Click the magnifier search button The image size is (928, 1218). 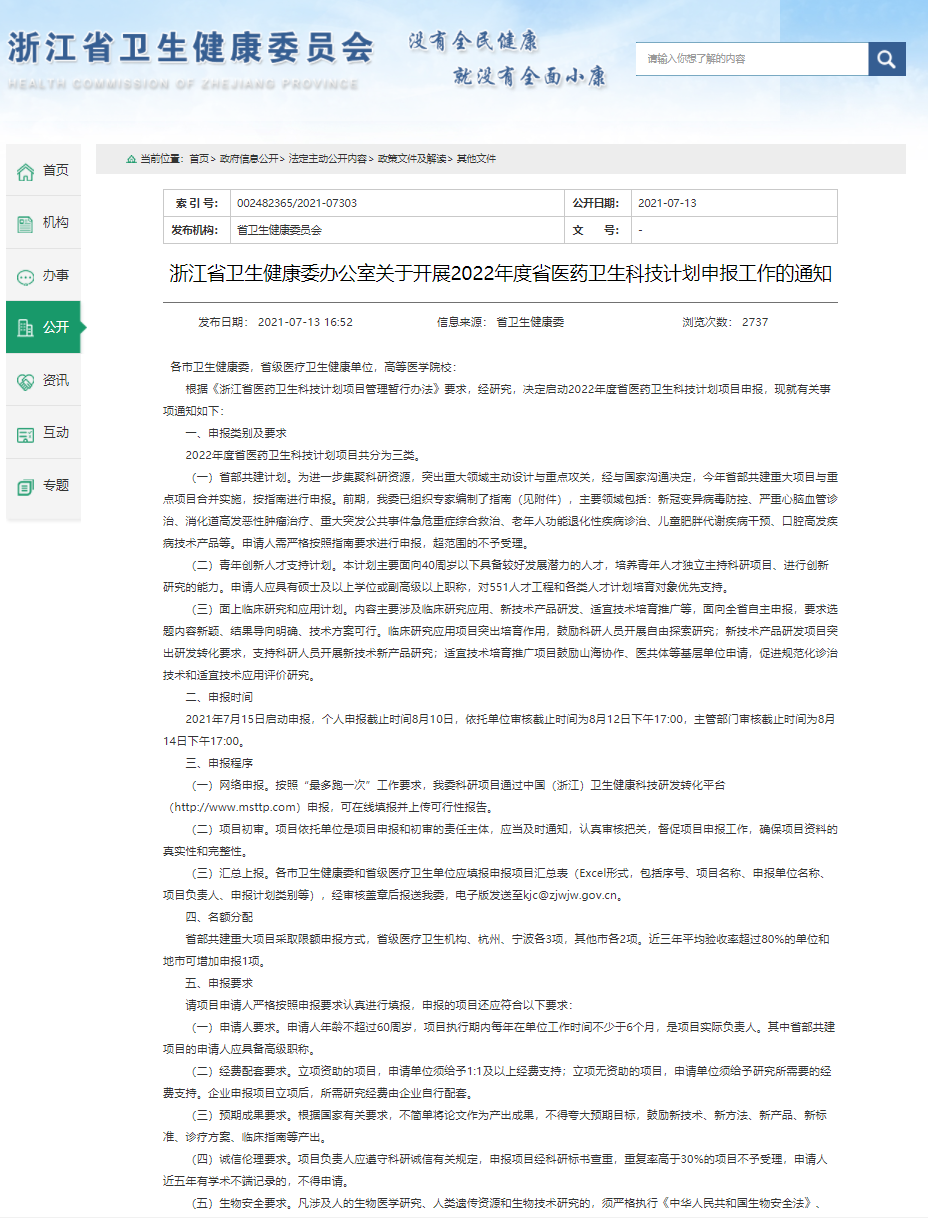(886, 59)
